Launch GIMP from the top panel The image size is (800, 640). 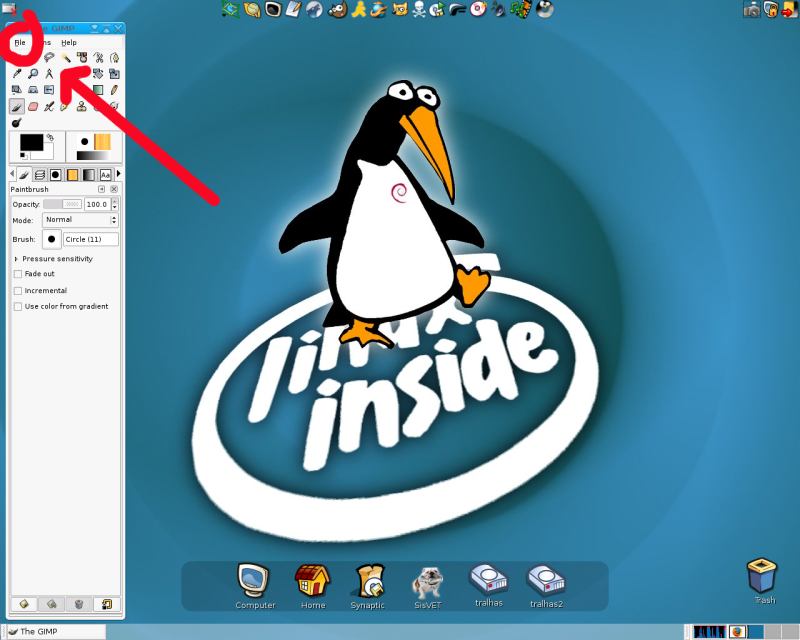(x=337, y=9)
